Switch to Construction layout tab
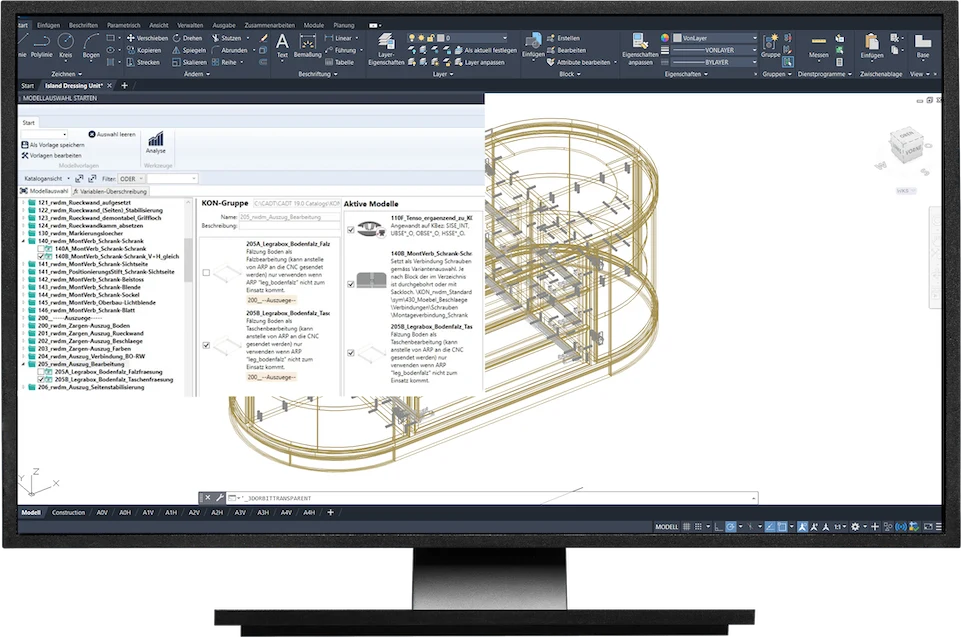This screenshot has width=961, height=637. [68, 513]
